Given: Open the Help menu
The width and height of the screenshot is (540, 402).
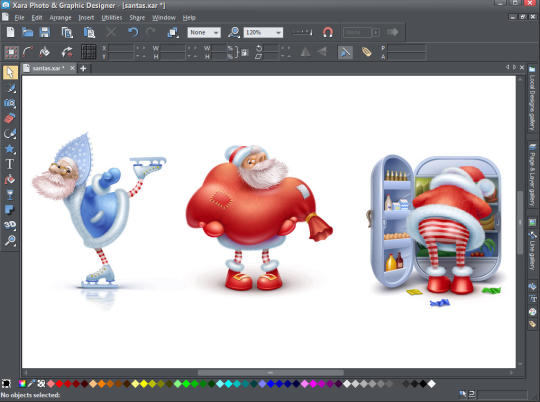Looking at the screenshot, I should tap(189, 18).
